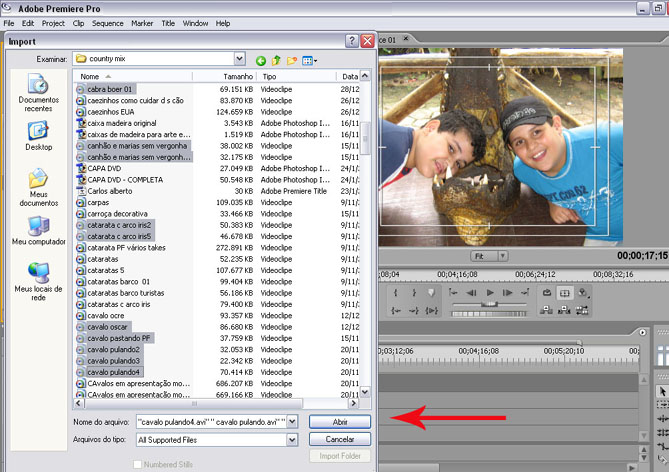Expand the Examinar folder dropdown
The width and height of the screenshot is (669, 472).
(x=240, y=59)
